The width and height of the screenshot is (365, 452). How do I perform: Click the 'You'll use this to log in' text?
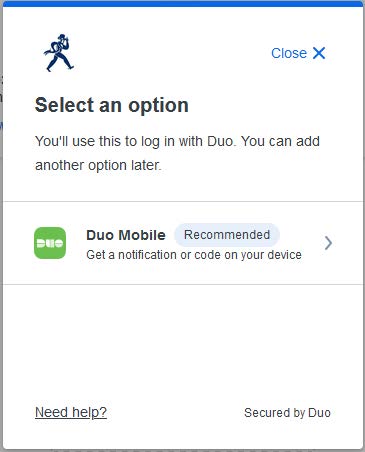(x=177, y=141)
